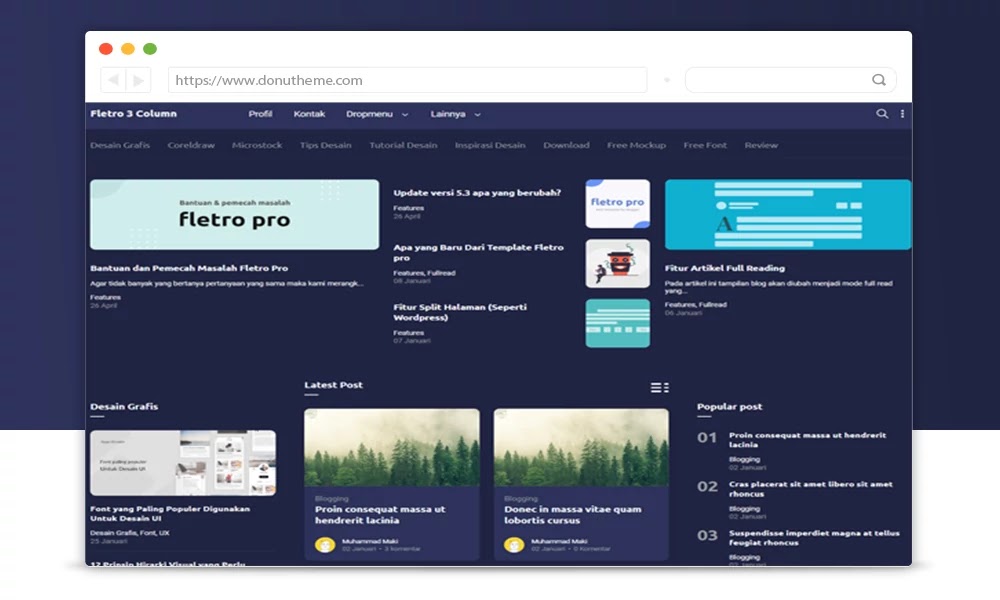Focus the URL bar with donutheme.com
Image resolution: width=1000 pixels, height=600 pixels.
pyautogui.click(x=408, y=80)
